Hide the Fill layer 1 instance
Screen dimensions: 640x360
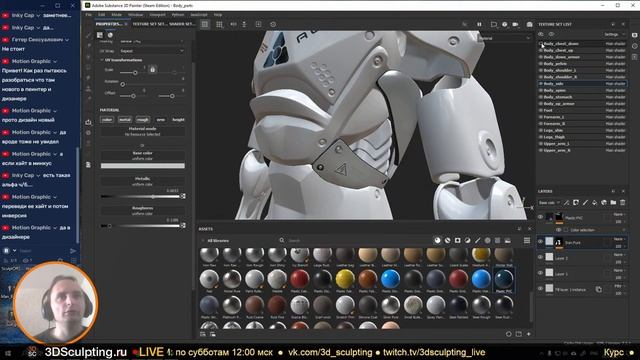(x=540, y=289)
